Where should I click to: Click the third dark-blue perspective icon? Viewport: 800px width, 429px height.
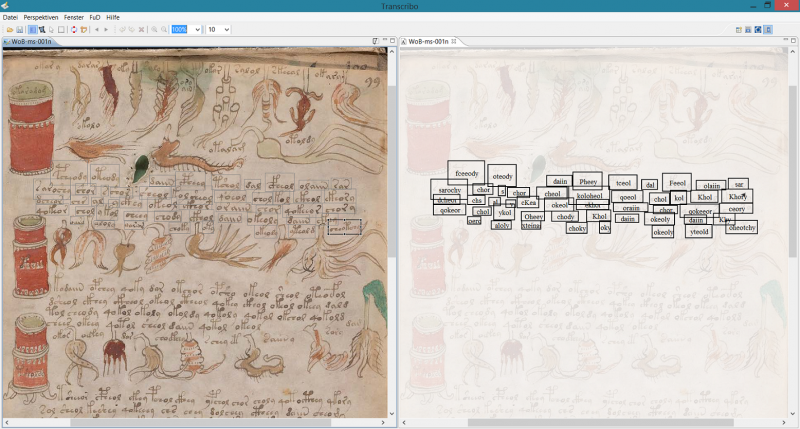click(758, 30)
